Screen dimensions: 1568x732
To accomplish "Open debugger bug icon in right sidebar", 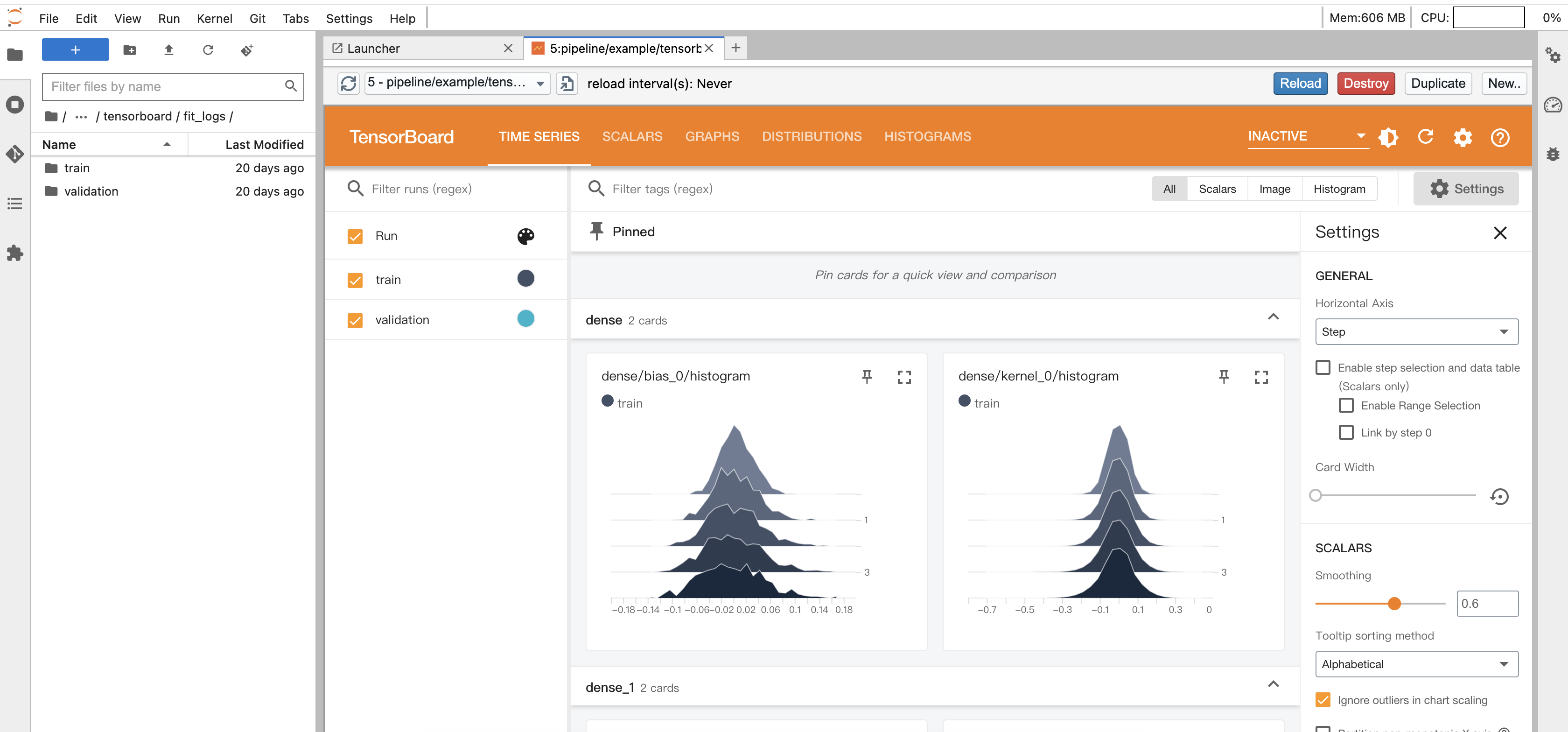I will click(1553, 154).
